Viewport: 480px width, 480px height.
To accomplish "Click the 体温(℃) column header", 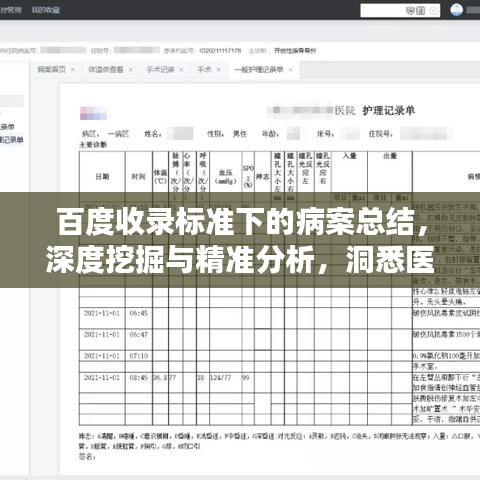I will pyautogui.click(x=160, y=177).
